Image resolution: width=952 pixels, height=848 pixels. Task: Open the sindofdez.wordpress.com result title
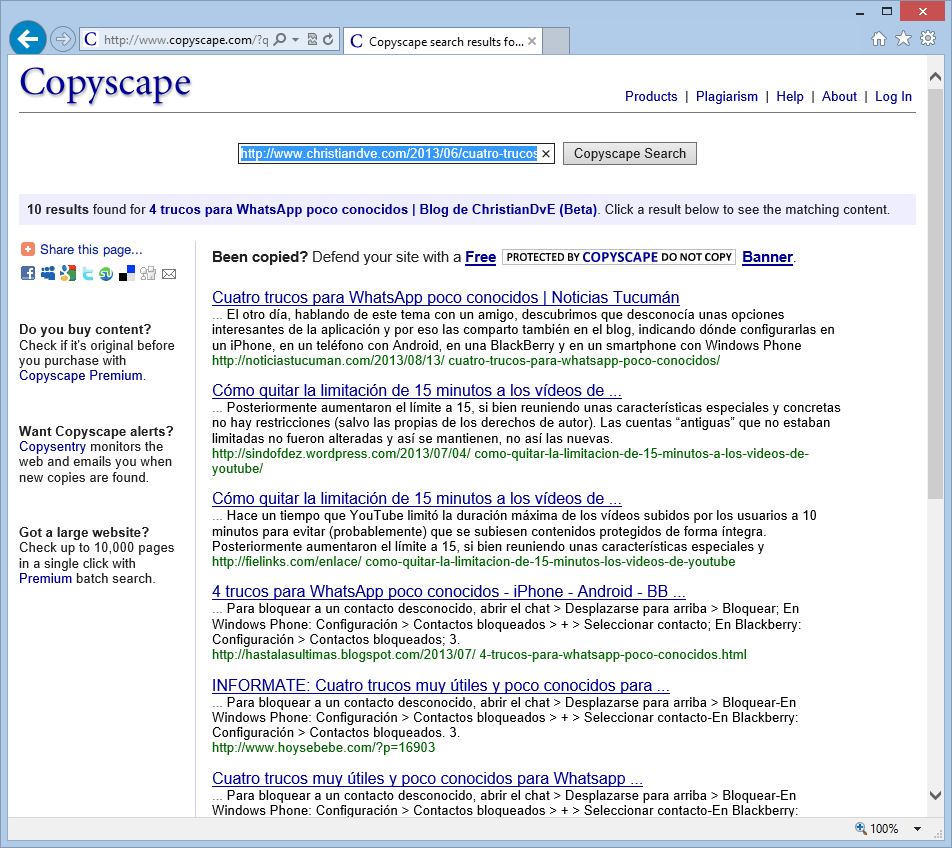coord(416,390)
